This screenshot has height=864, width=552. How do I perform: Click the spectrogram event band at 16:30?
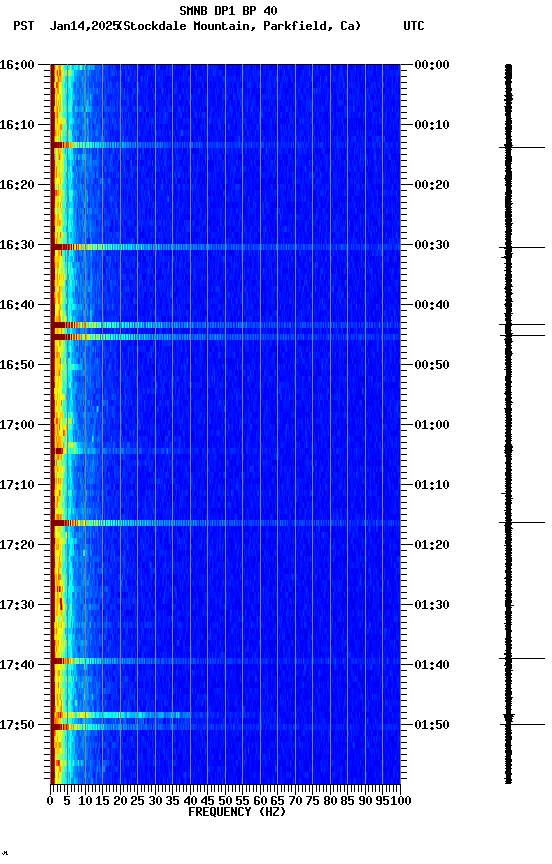coord(226,247)
